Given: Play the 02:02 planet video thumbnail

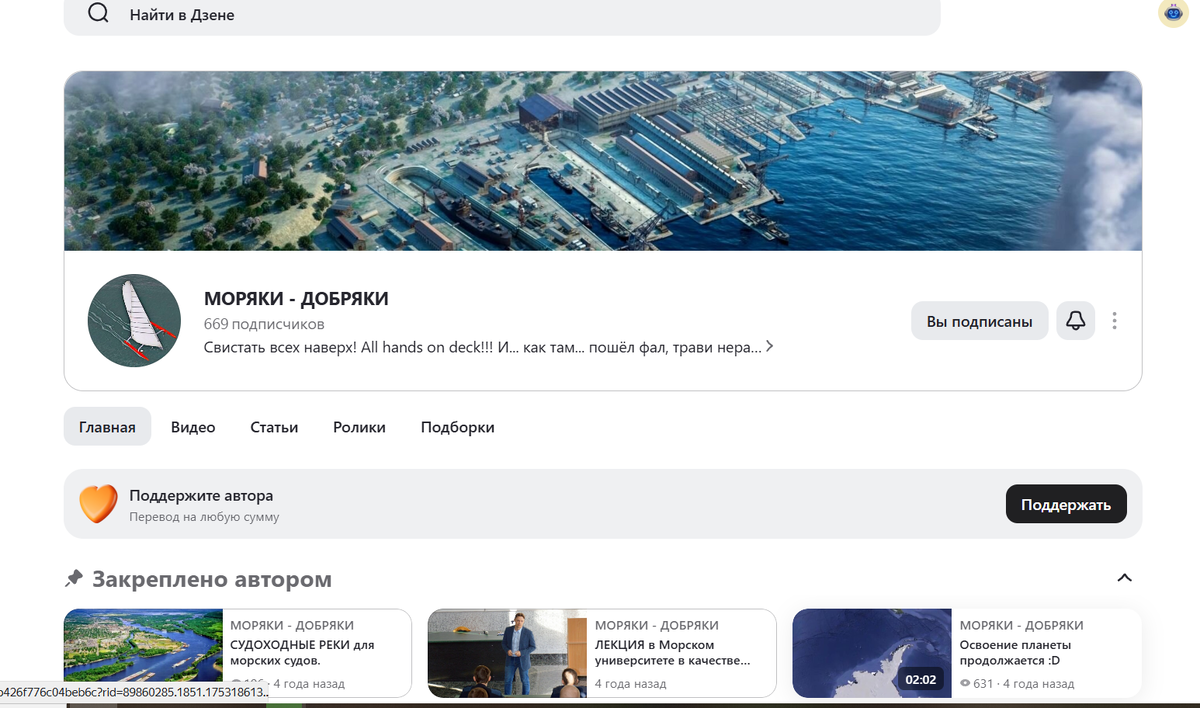Looking at the screenshot, I should [872, 653].
